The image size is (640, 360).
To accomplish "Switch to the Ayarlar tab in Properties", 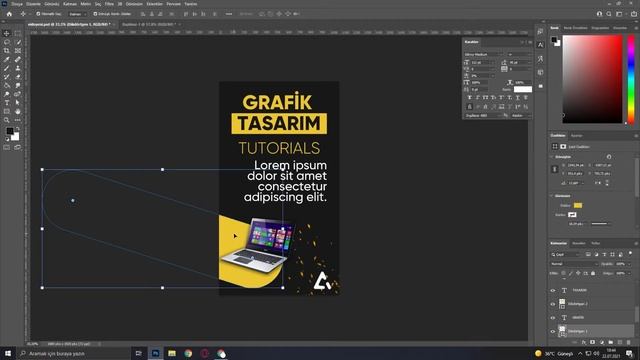I will pyautogui.click(x=576, y=136).
